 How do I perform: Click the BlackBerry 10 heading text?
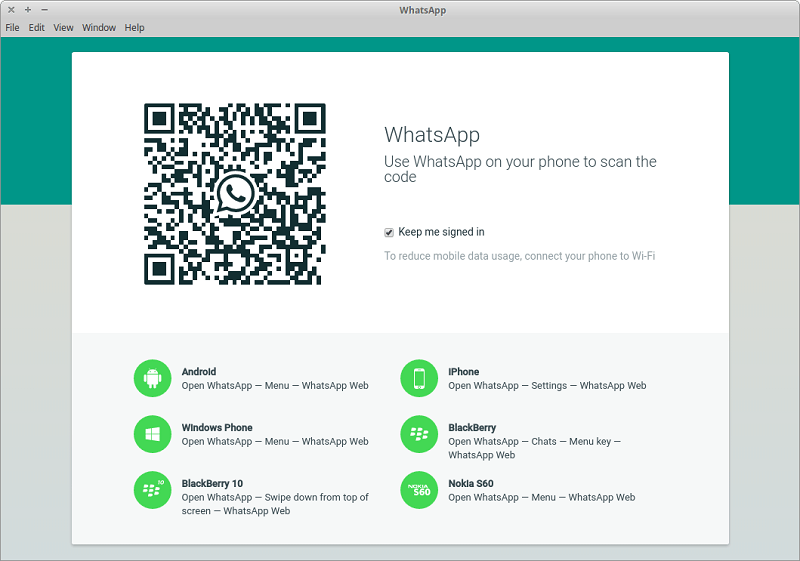(212, 483)
